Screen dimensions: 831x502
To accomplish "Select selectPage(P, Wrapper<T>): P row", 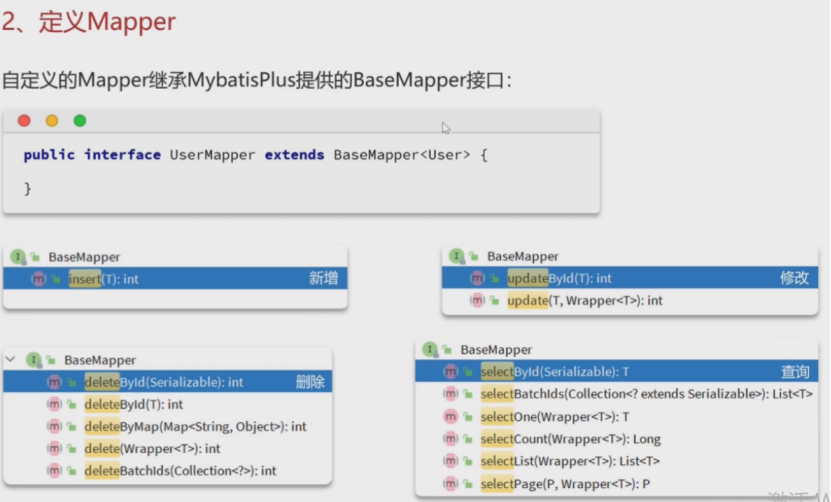I will (x=617, y=483).
